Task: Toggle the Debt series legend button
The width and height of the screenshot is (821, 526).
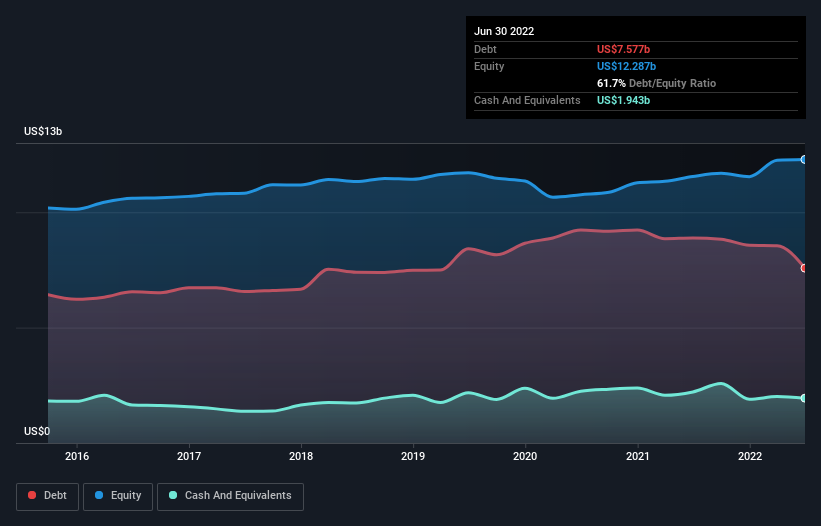Action: [48, 496]
